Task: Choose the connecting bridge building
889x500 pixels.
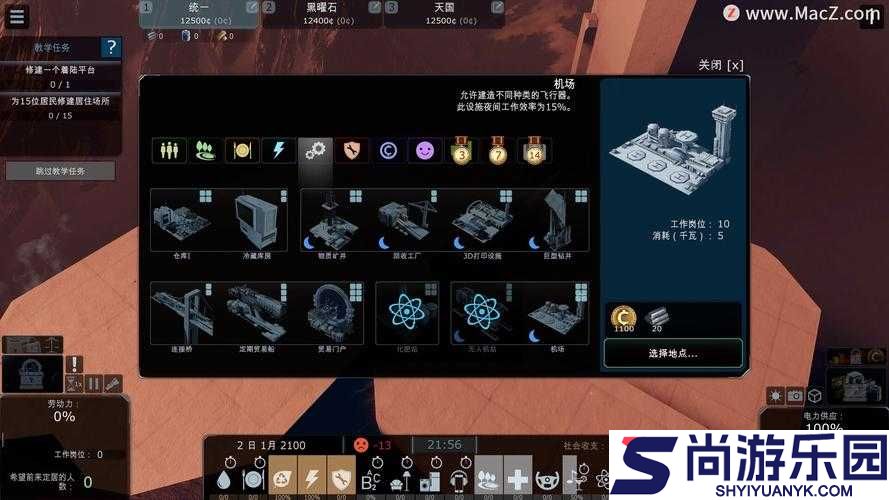Action: 182,314
